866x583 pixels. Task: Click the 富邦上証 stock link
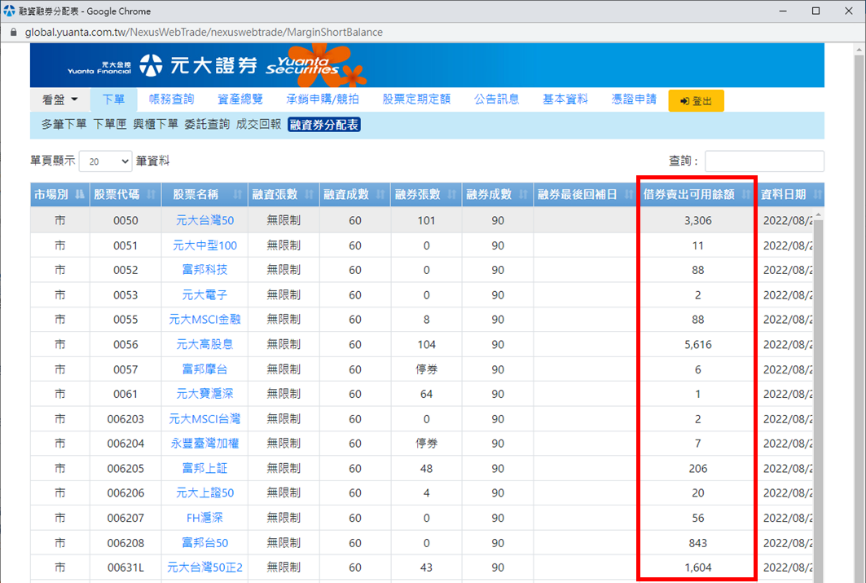pyautogui.click(x=205, y=468)
